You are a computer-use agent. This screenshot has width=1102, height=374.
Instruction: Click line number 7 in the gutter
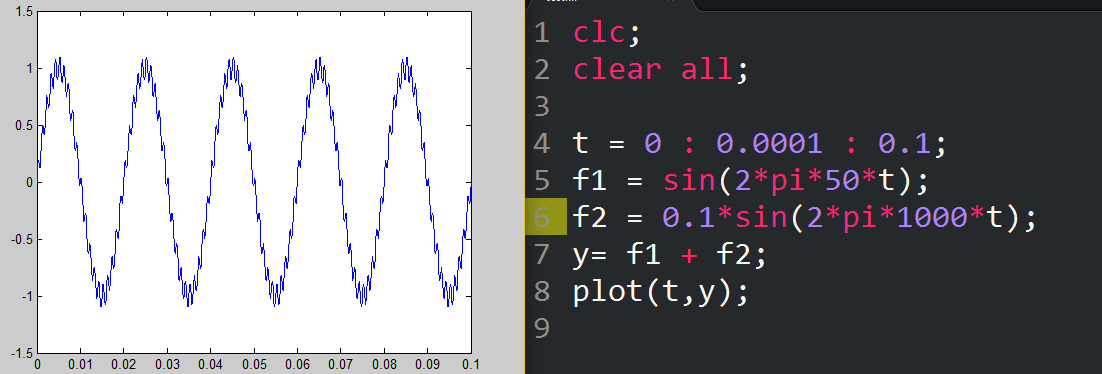pos(541,254)
